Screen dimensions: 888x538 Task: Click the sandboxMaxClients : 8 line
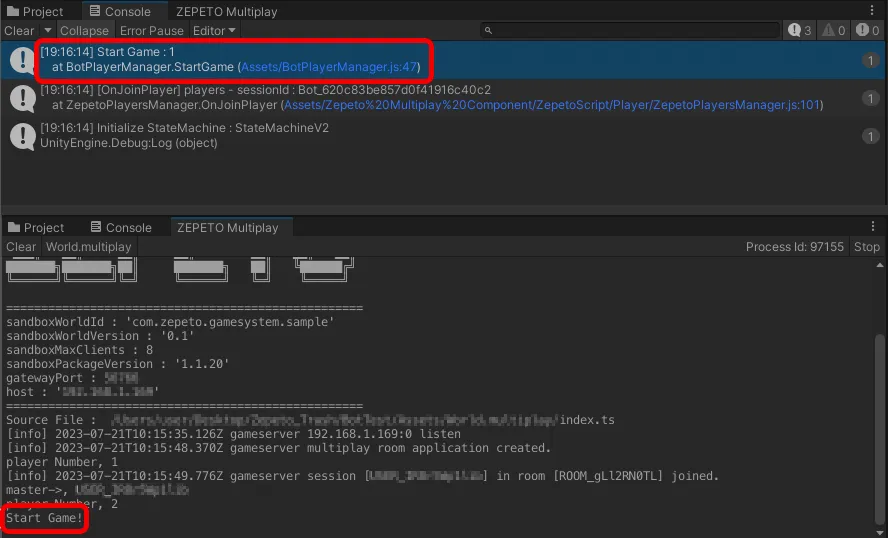point(79,350)
